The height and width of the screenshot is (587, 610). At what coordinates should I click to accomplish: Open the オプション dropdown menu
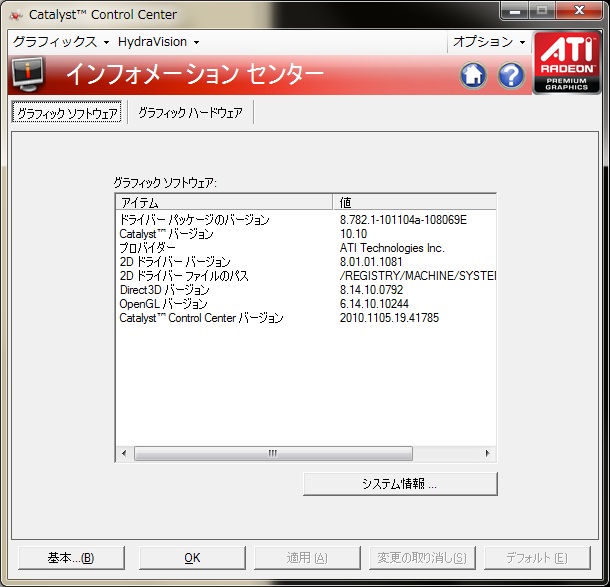489,42
